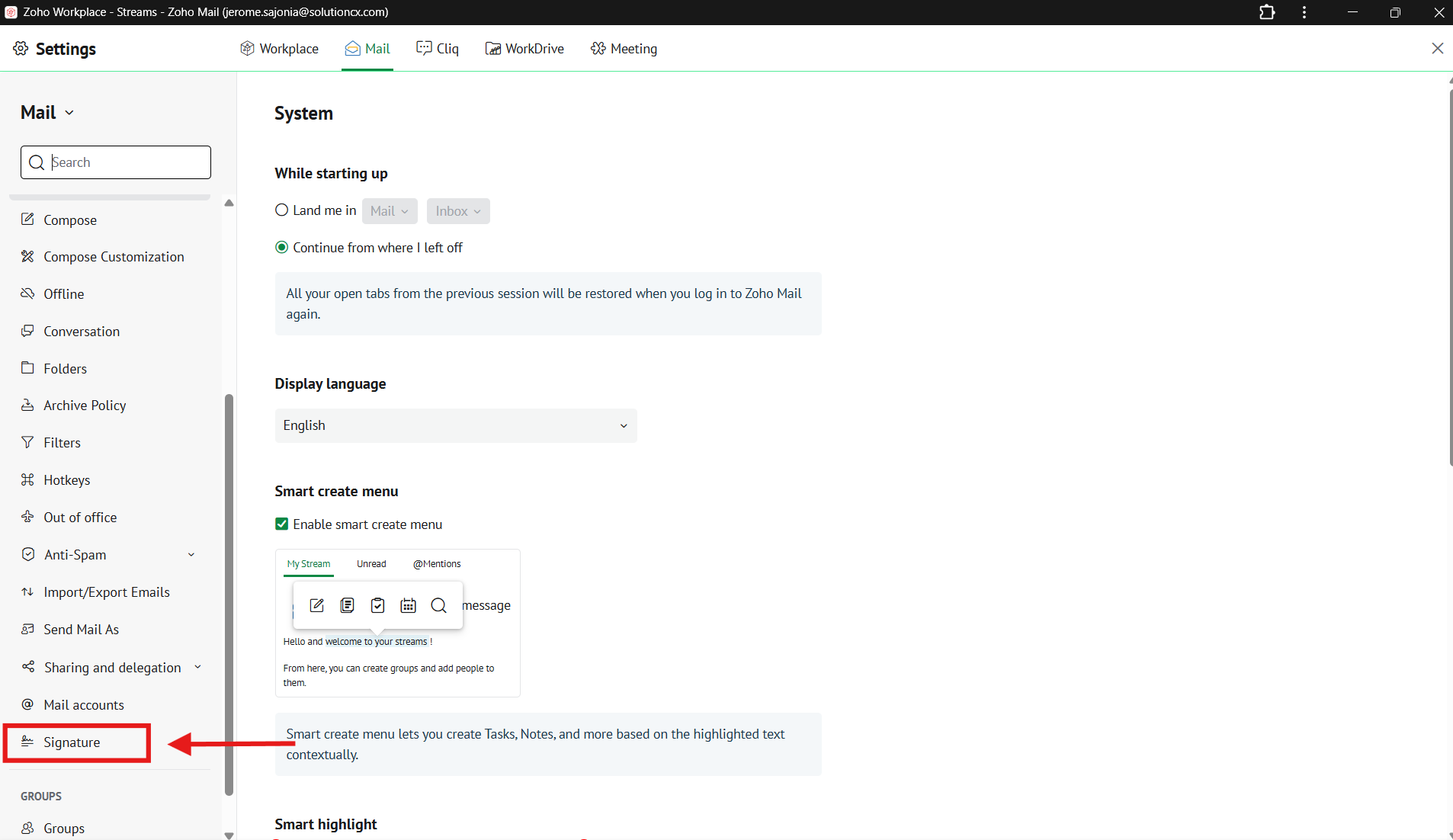This screenshot has height=840, width=1453.
Task: Click the browser extensions puzzle icon
Action: point(1267,12)
